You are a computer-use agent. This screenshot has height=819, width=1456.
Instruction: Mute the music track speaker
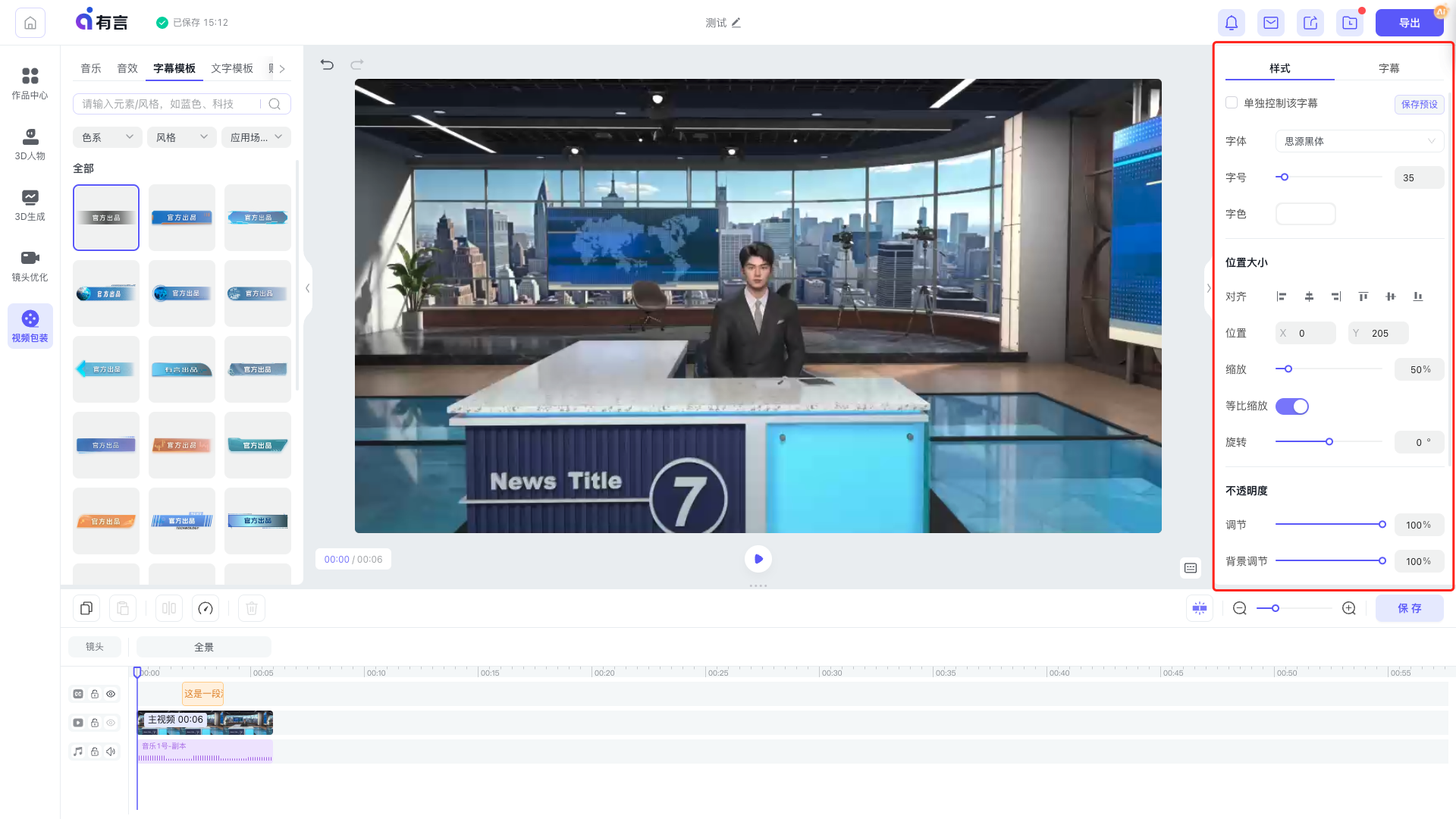click(x=111, y=752)
